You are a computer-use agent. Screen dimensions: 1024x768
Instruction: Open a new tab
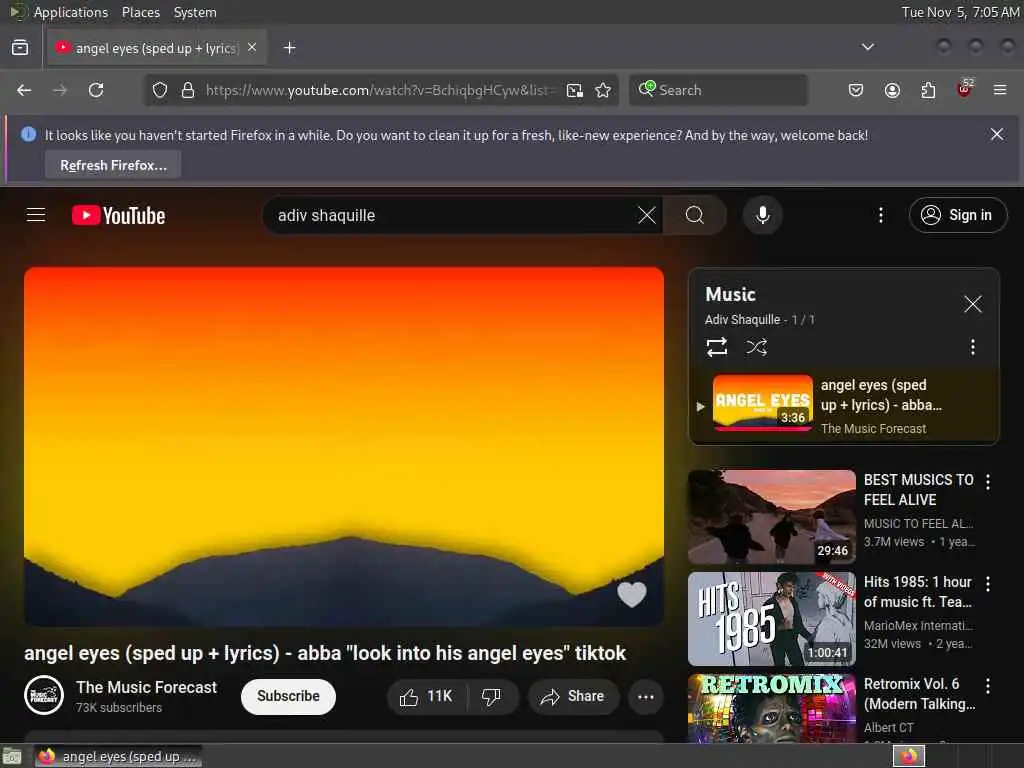[x=289, y=48]
